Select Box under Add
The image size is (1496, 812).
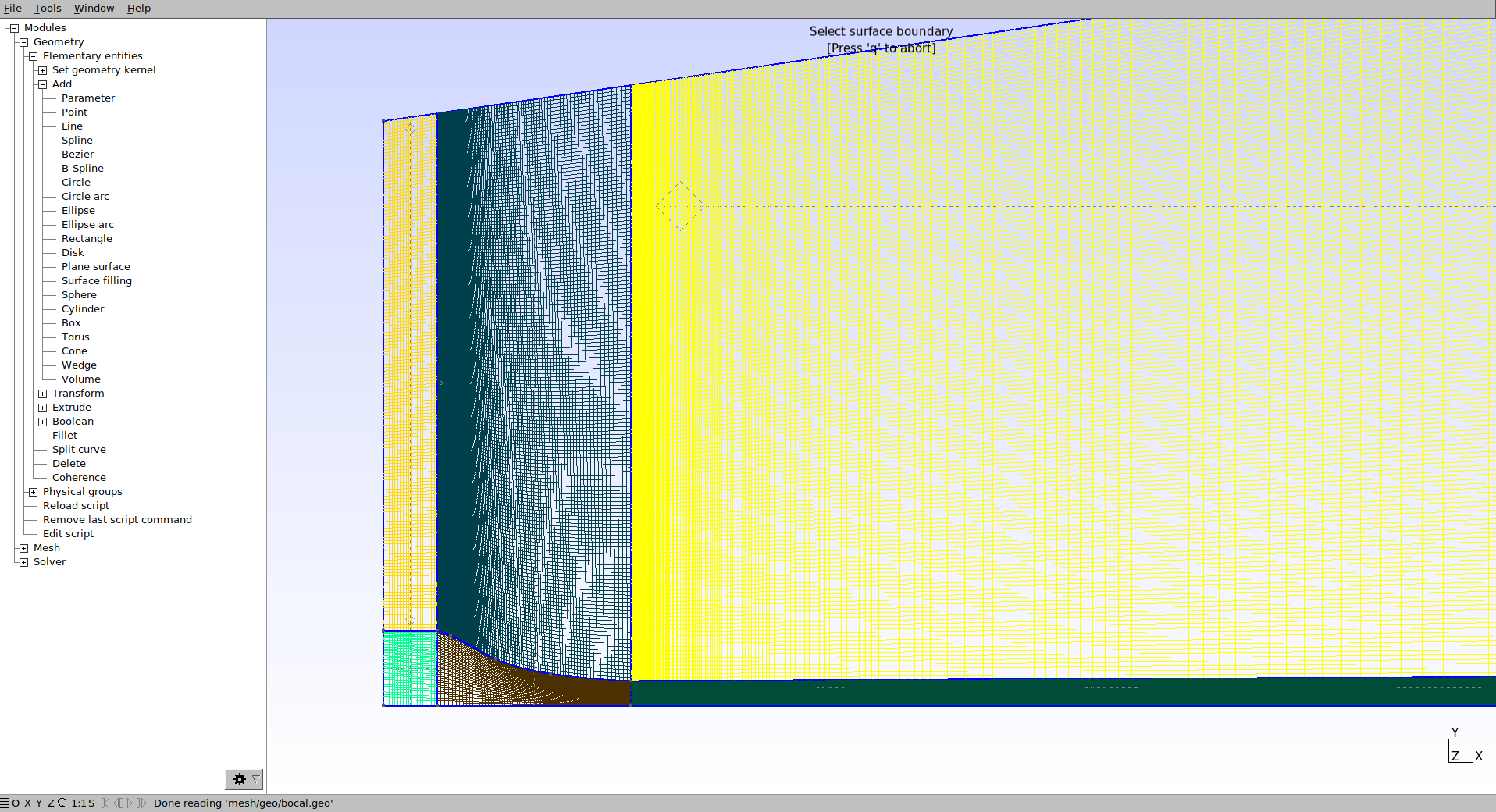tap(71, 323)
